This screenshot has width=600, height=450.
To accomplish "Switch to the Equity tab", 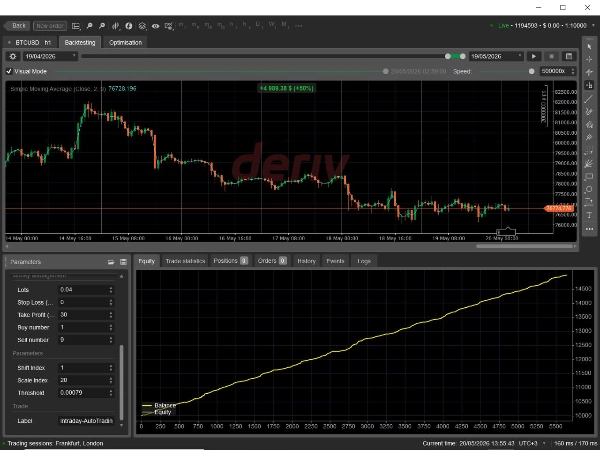I will tap(147, 261).
